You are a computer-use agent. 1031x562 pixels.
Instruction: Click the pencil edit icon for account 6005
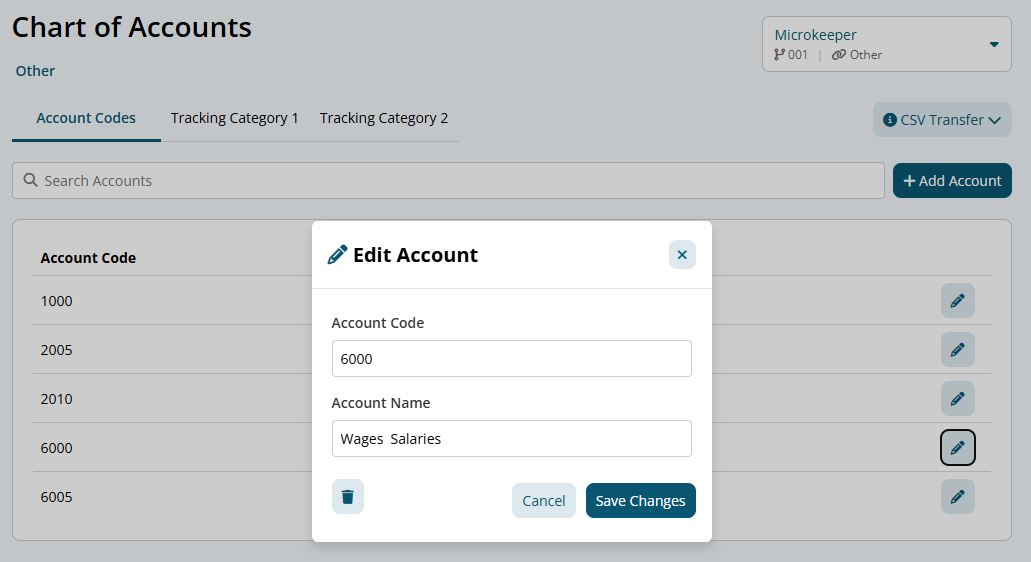pyautogui.click(x=957, y=496)
